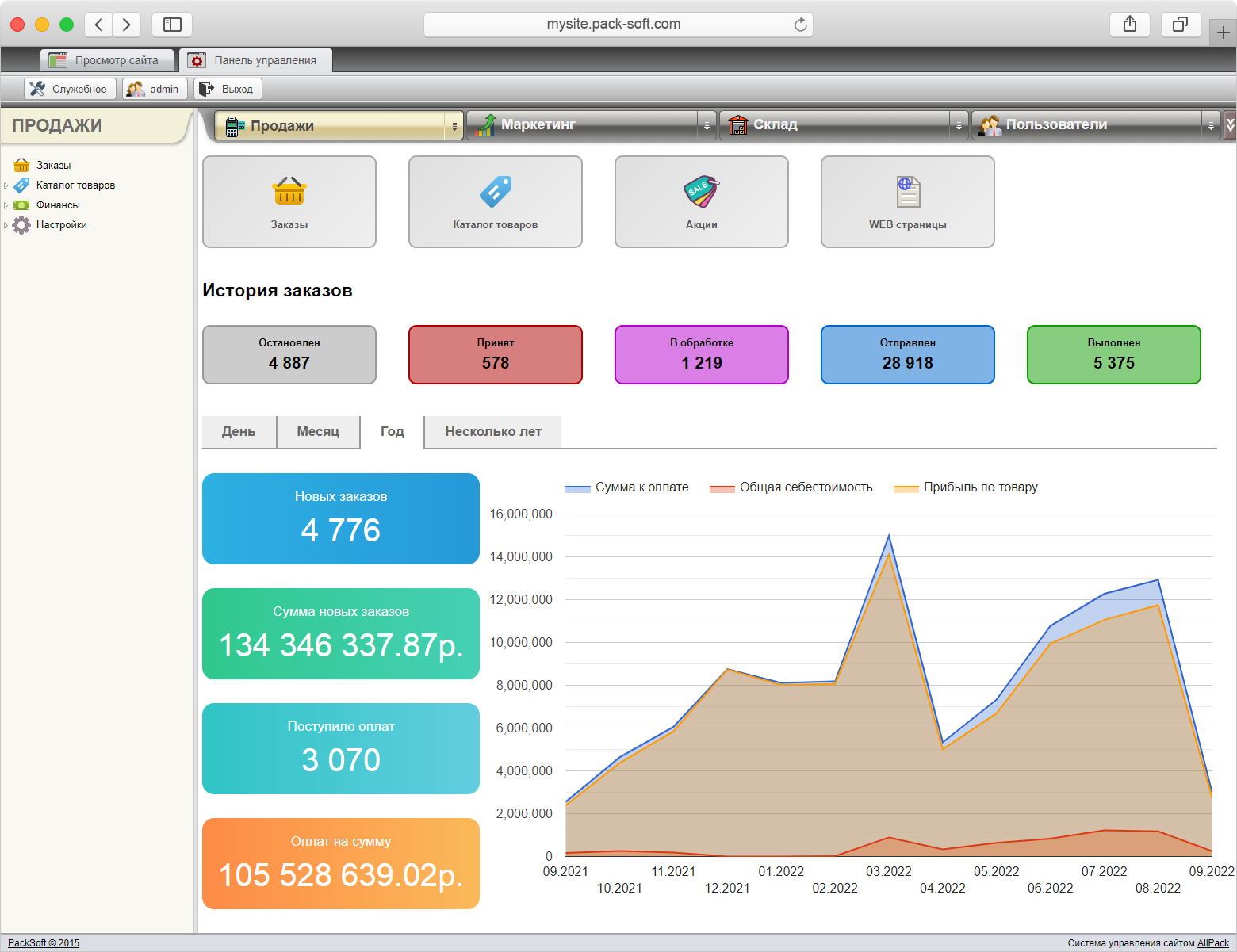
Task: Click the История заказов heading
Action: coord(278,290)
